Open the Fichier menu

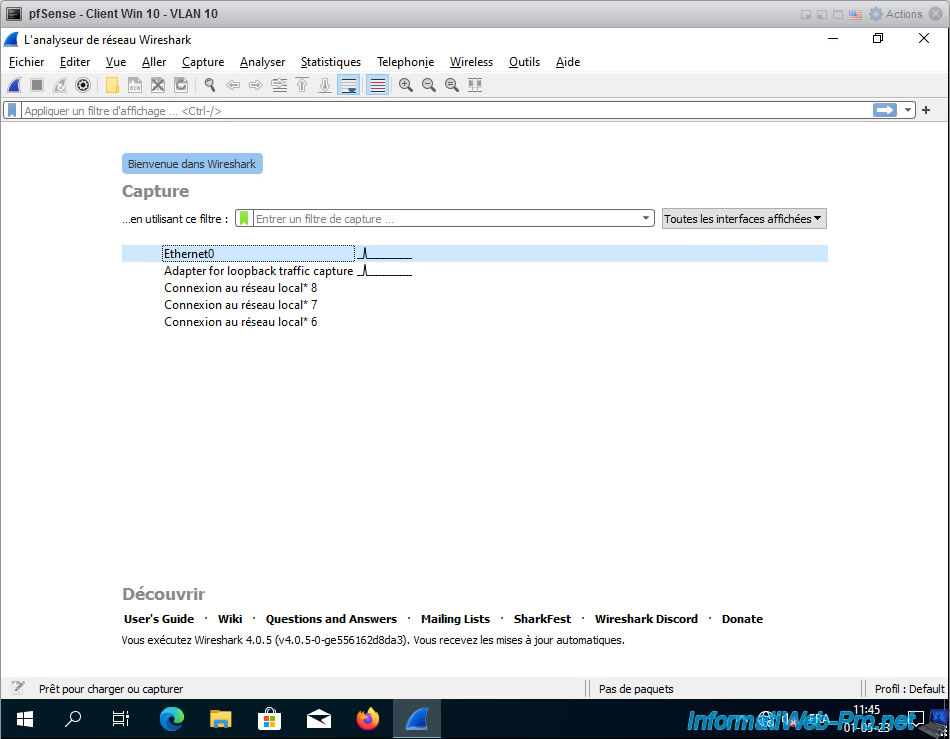coord(27,62)
